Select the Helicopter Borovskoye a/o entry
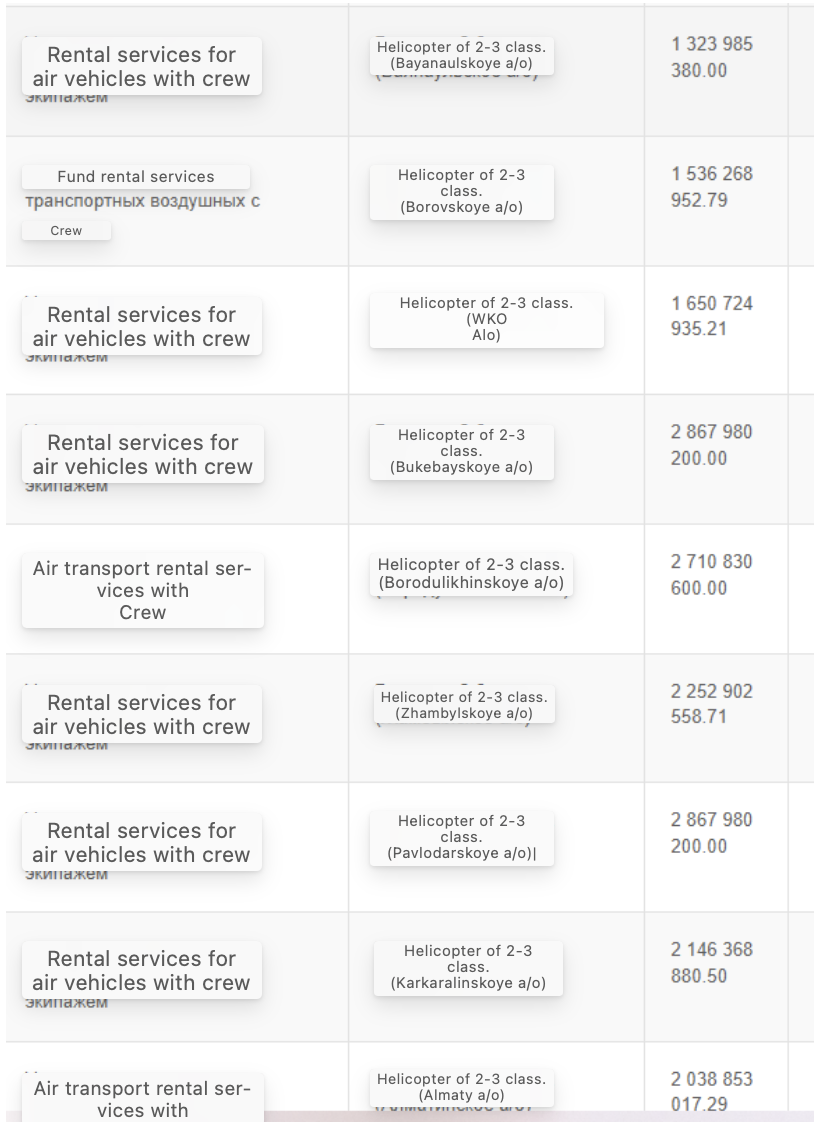 461,191
